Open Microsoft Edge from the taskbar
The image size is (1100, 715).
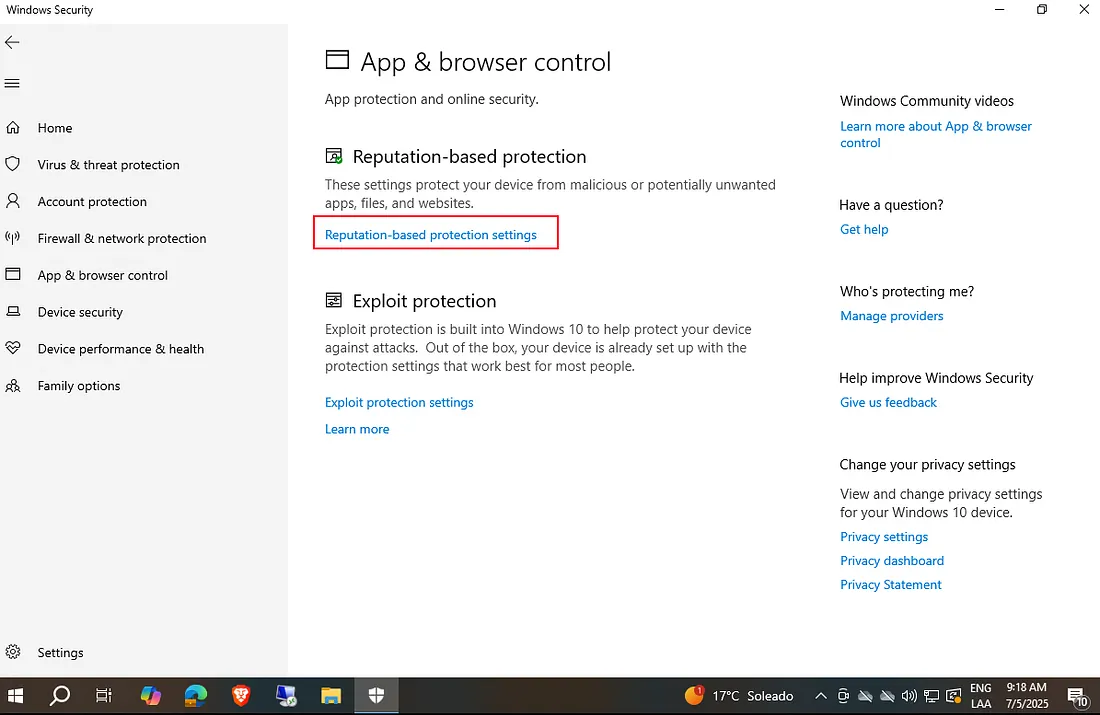196,696
